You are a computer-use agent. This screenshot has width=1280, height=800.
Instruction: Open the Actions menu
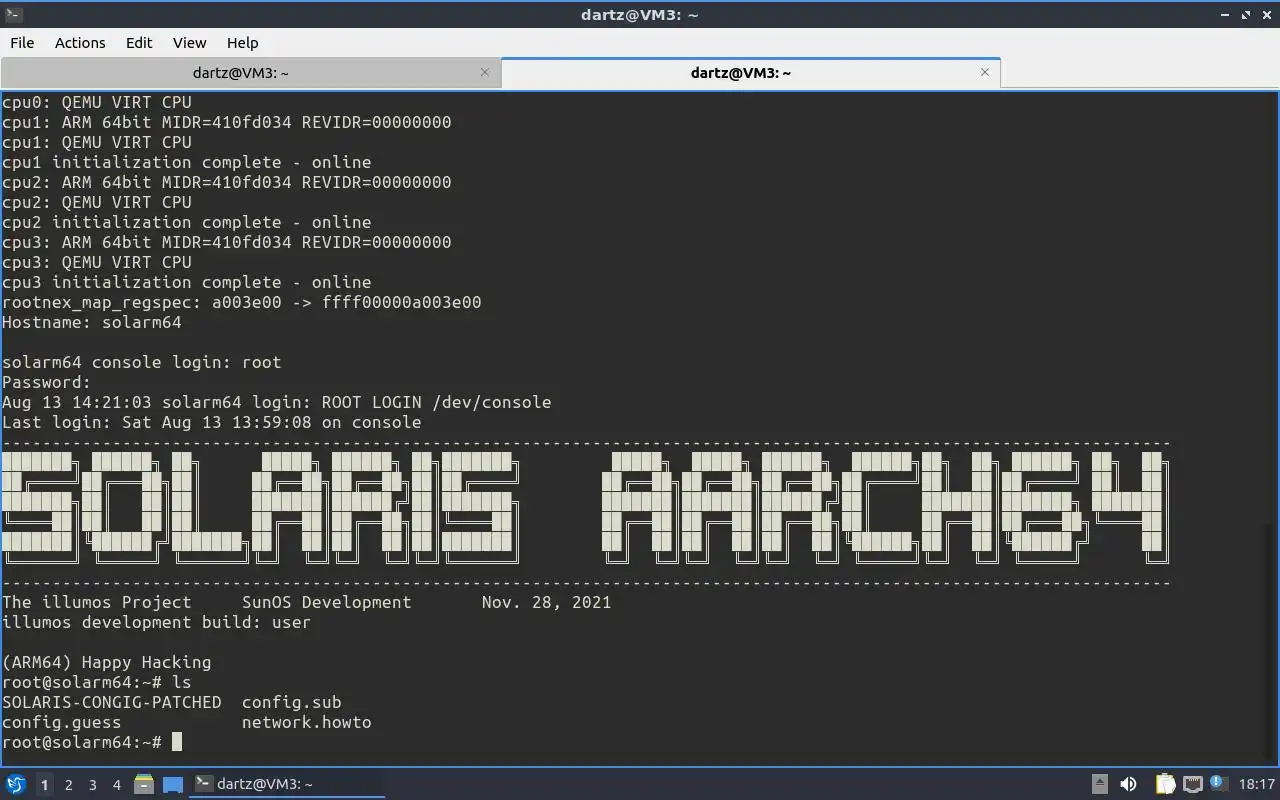[80, 42]
